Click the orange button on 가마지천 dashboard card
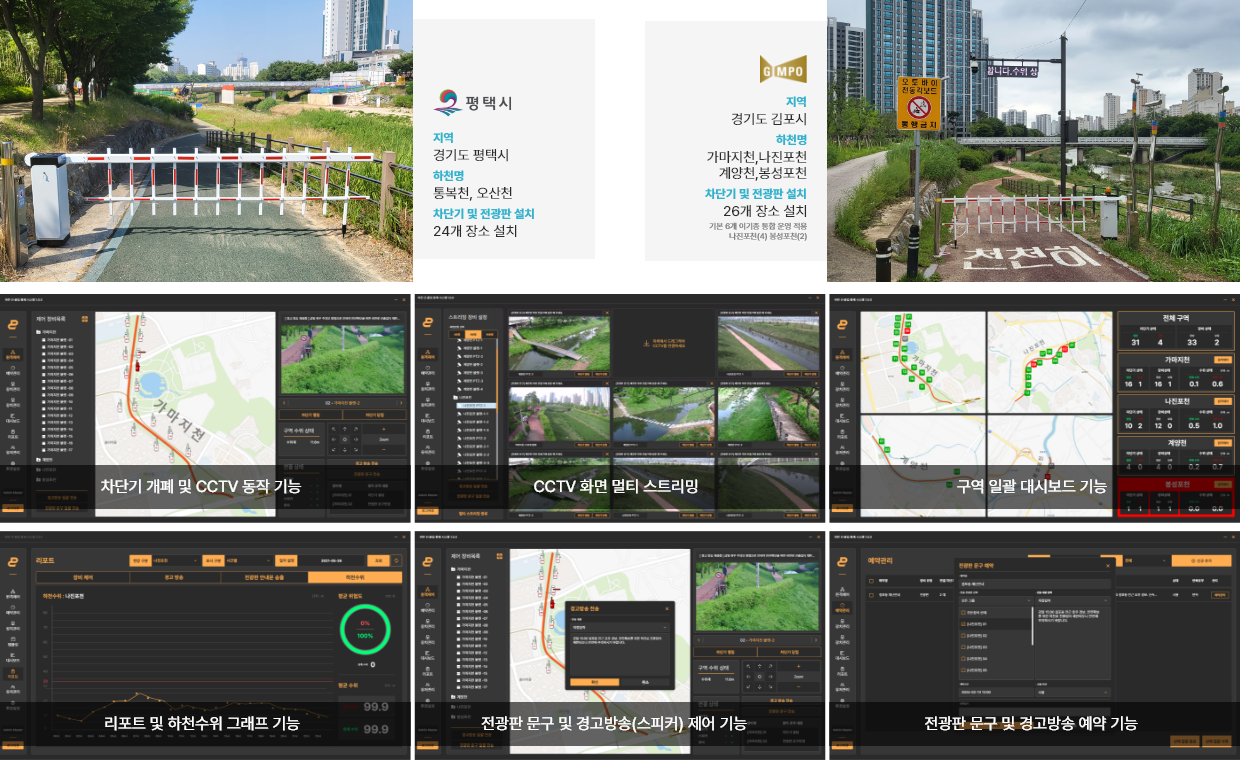The image size is (1240, 760). click(1221, 358)
